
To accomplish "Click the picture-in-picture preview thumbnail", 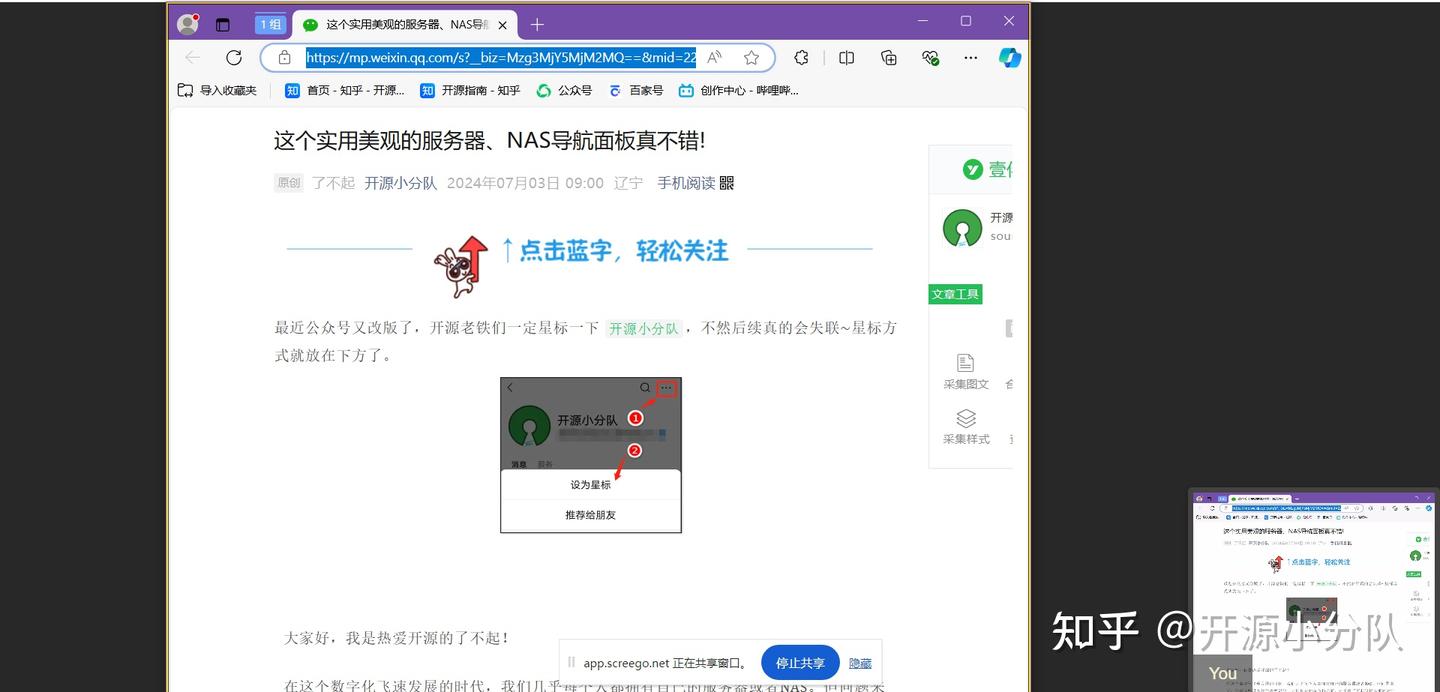I will click(1314, 590).
